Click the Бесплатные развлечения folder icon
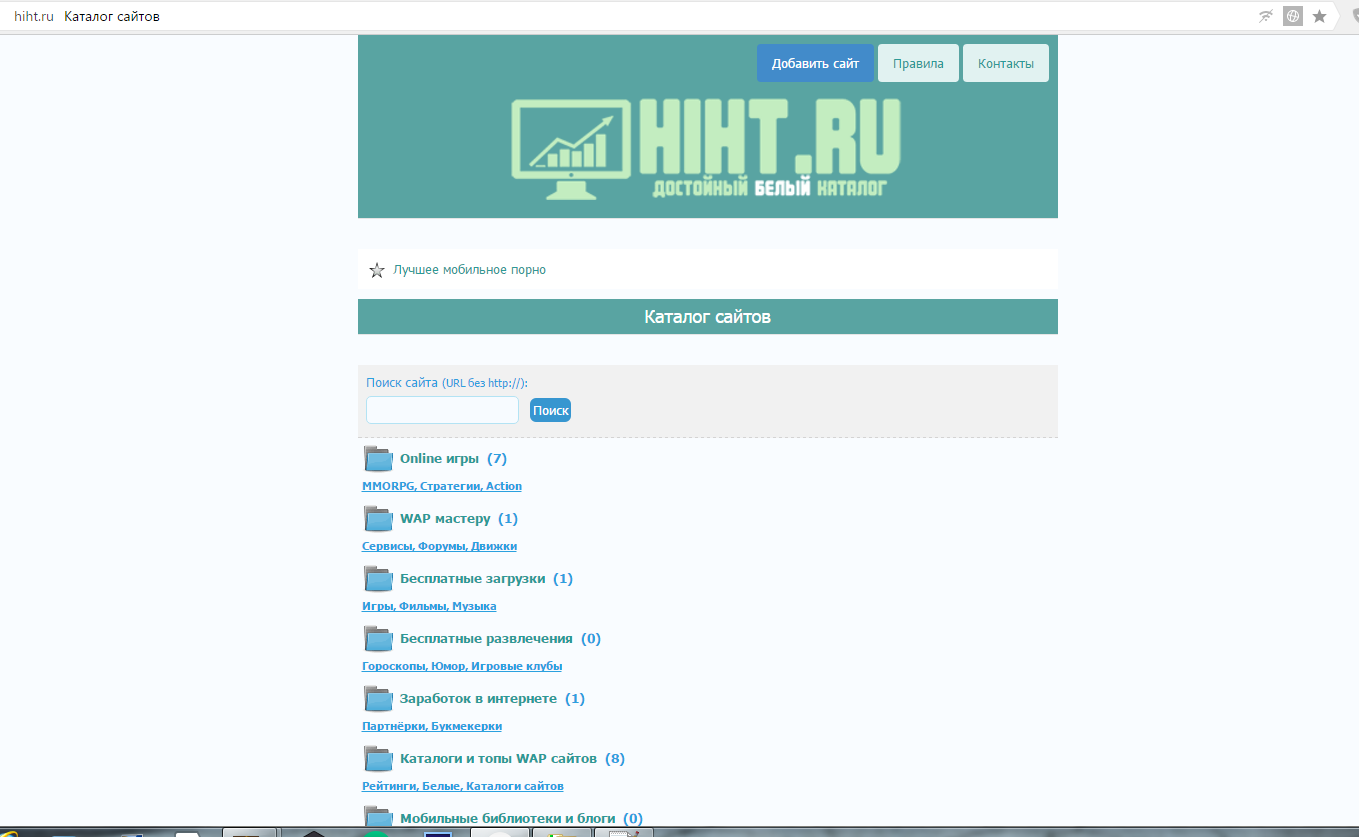The image size is (1359, 837). 378,639
